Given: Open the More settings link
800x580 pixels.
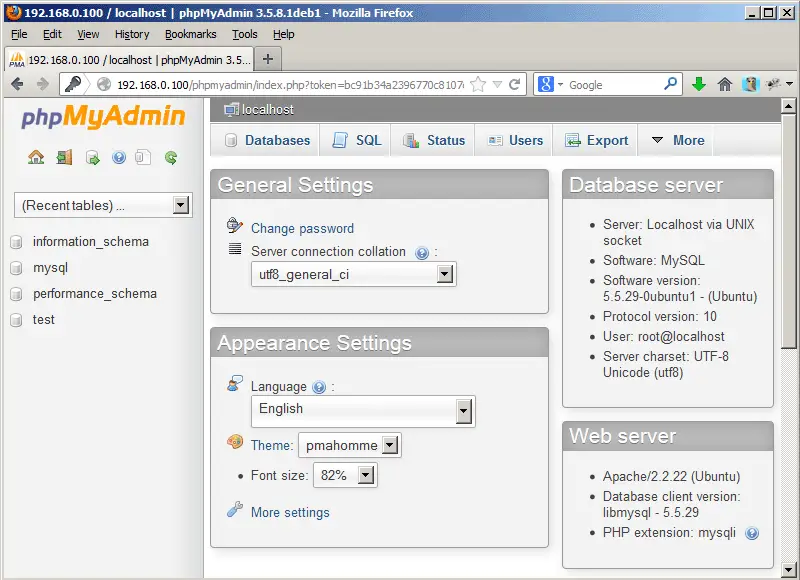Looking at the screenshot, I should pyautogui.click(x=290, y=512).
